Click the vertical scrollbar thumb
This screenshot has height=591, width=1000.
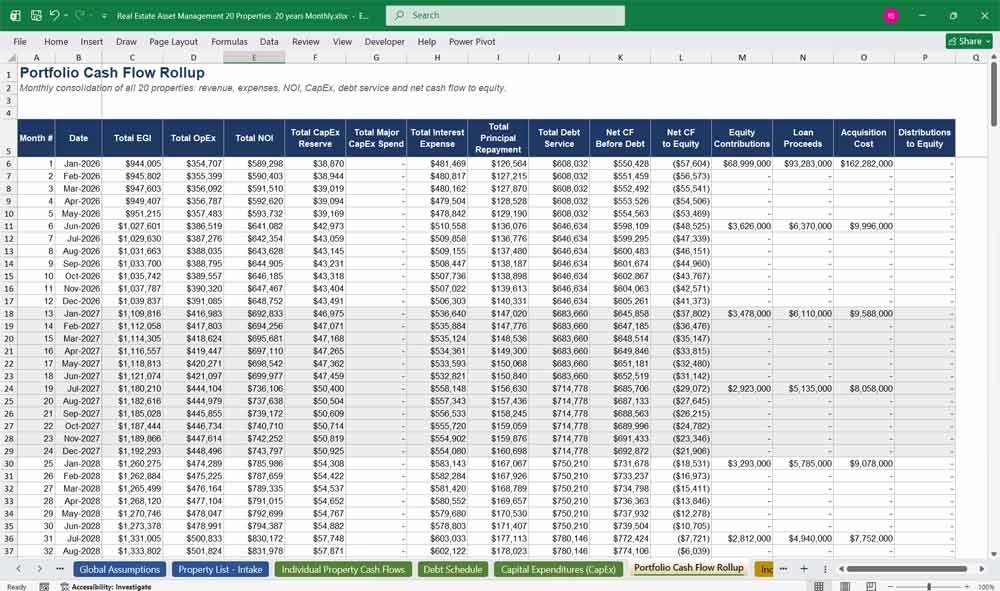994,94
